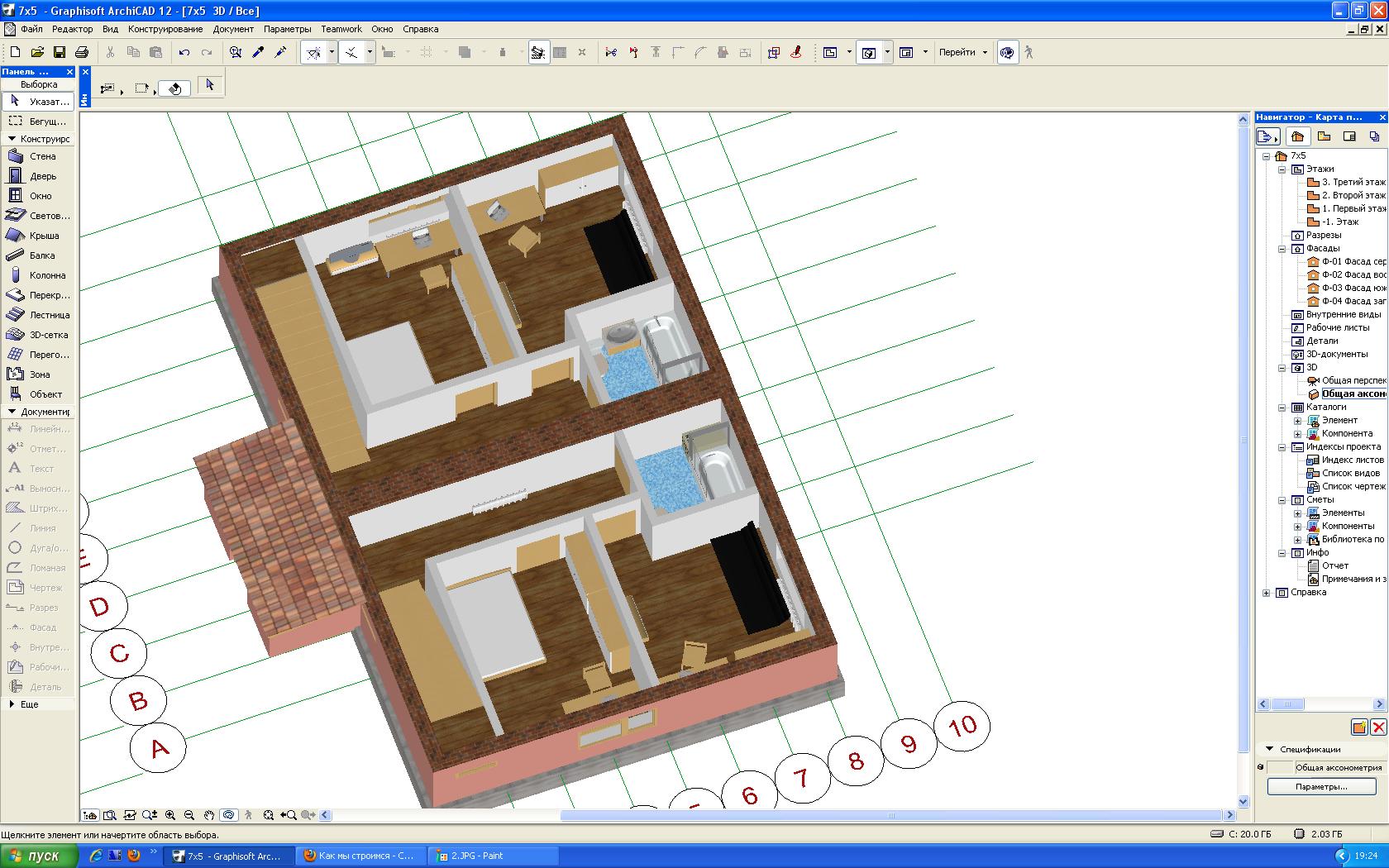Open the Конструирование menu

pyautogui.click(x=165, y=29)
